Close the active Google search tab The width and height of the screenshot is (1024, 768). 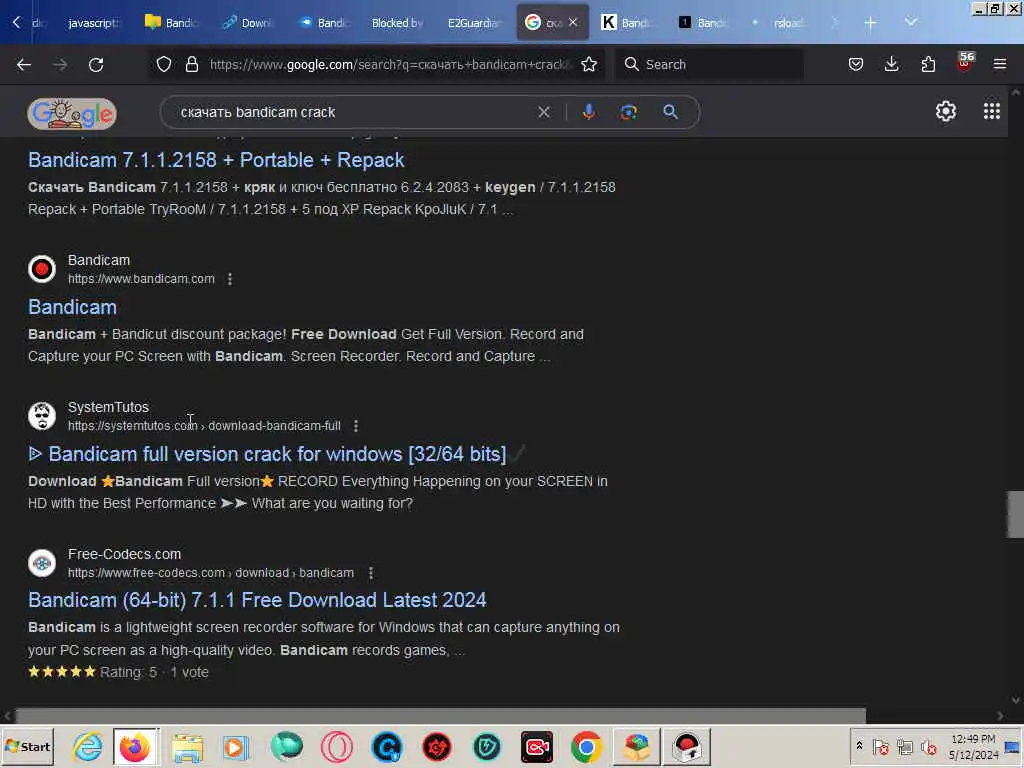point(573,22)
